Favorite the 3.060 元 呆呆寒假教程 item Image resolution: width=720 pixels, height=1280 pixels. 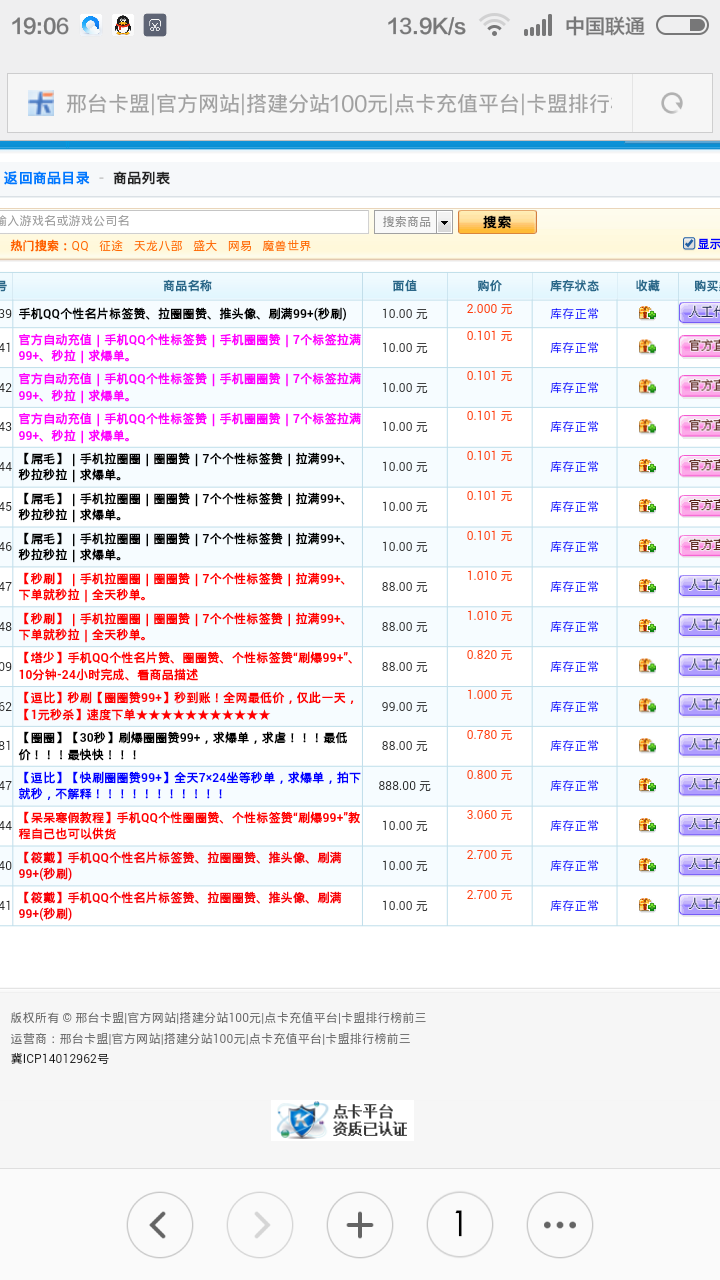(x=647, y=826)
